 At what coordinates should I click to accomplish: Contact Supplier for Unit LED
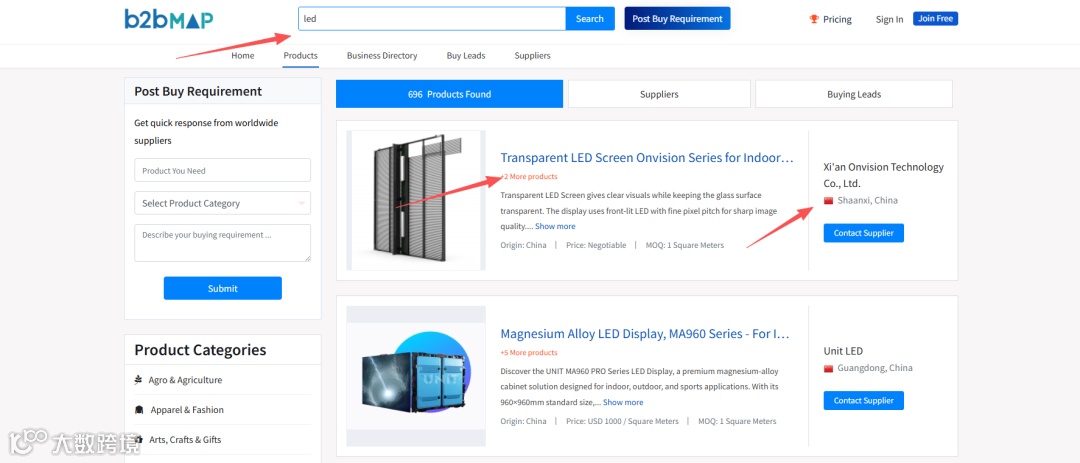click(864, 400)
